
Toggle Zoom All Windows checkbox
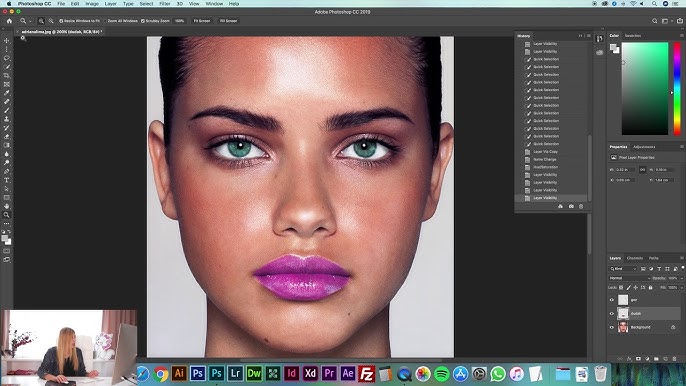(105, 21)
